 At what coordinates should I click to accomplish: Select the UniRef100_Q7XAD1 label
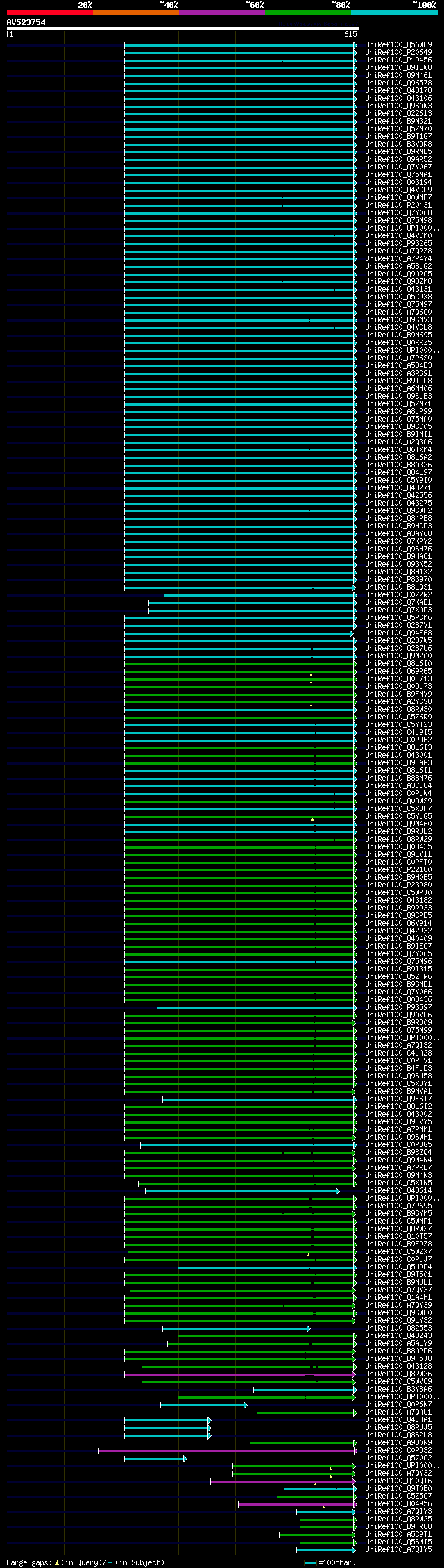398,602
